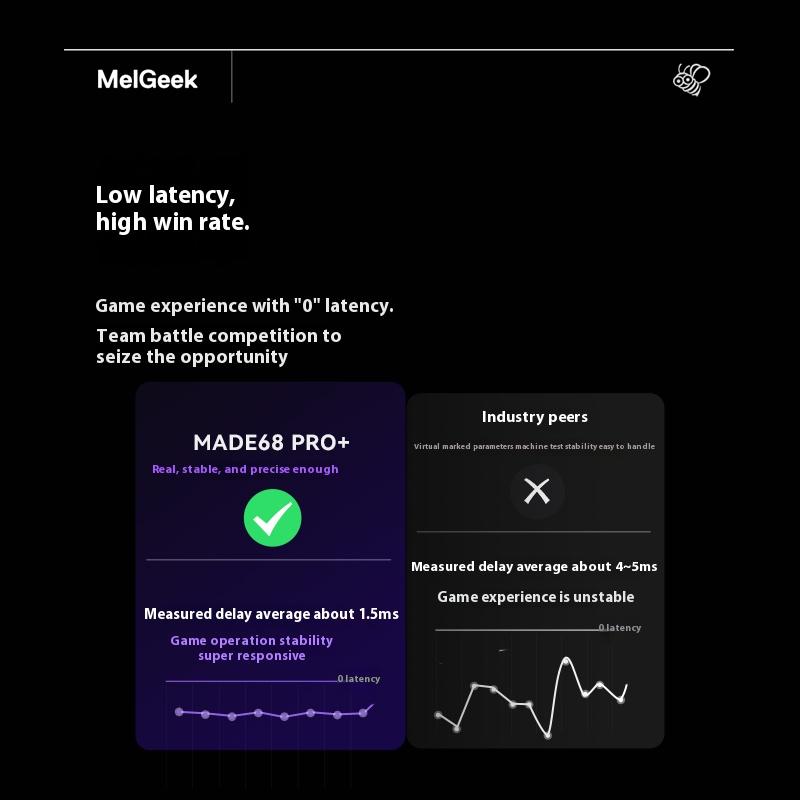Click the bee mascot icon
The height and width of the screenshot is (800, 800).
pyautogui.click(x=691, y=79)
